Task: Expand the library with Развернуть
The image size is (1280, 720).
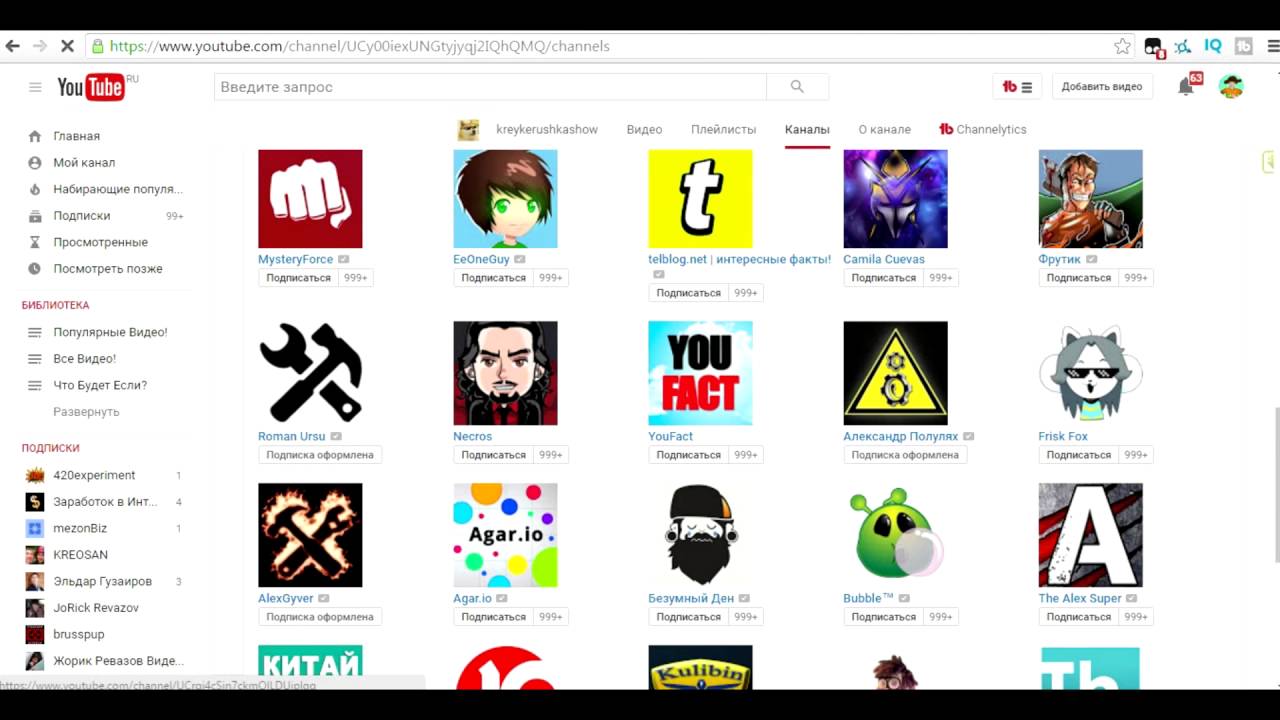Action: point(86,412)
